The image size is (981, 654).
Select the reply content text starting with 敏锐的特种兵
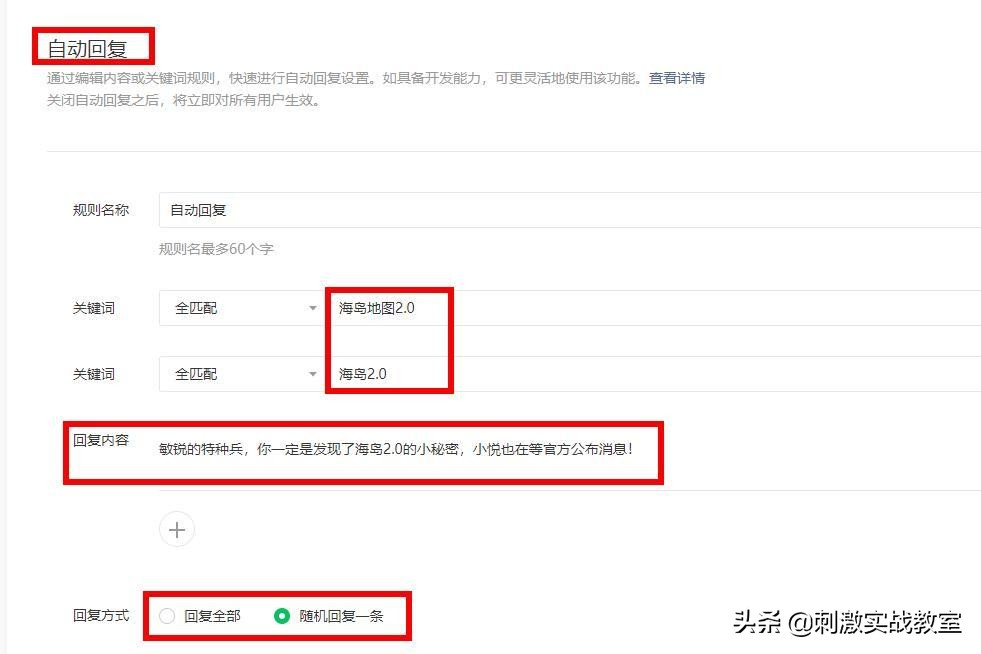pyautogui.click(x=395, y=449)
